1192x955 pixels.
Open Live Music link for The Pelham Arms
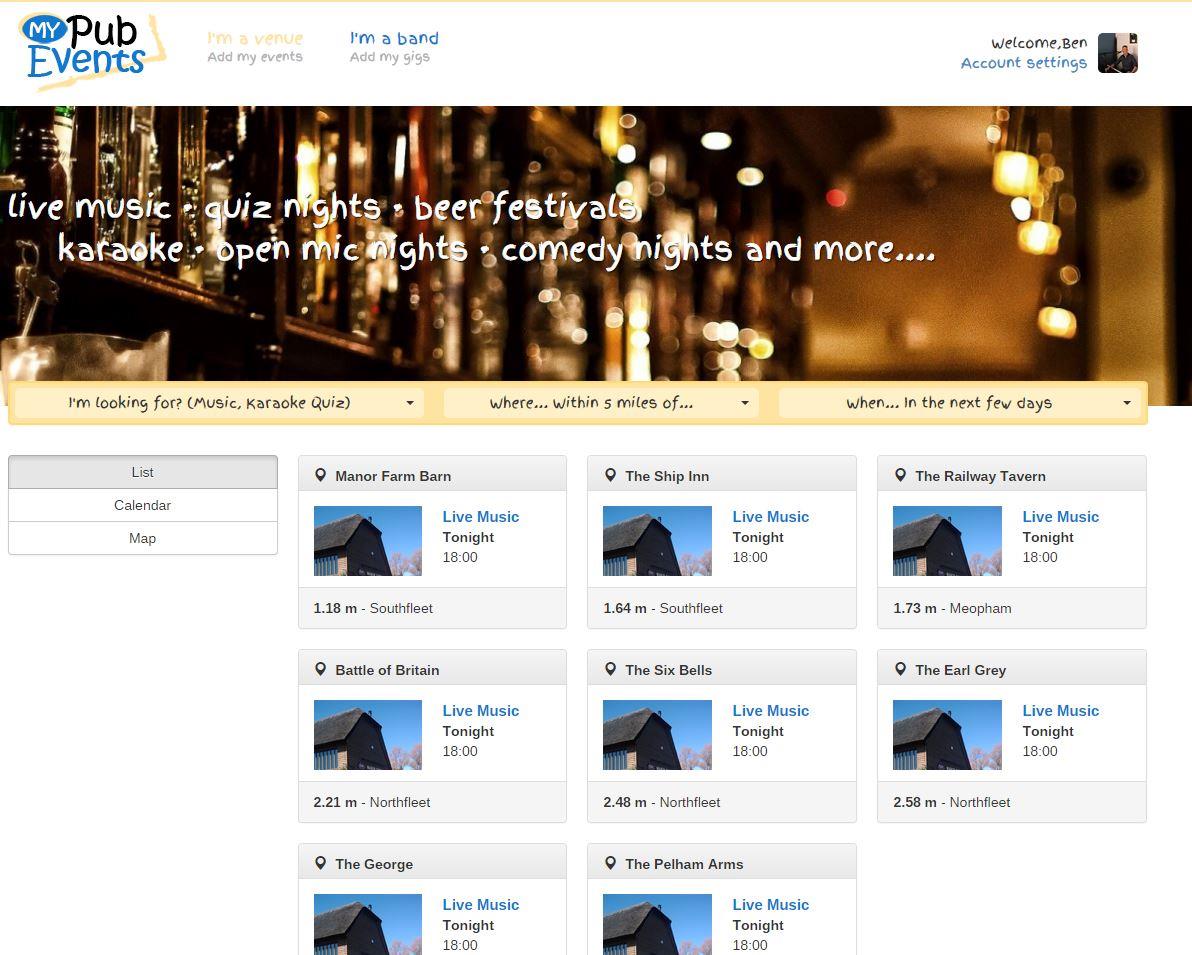tap(771, 904)
